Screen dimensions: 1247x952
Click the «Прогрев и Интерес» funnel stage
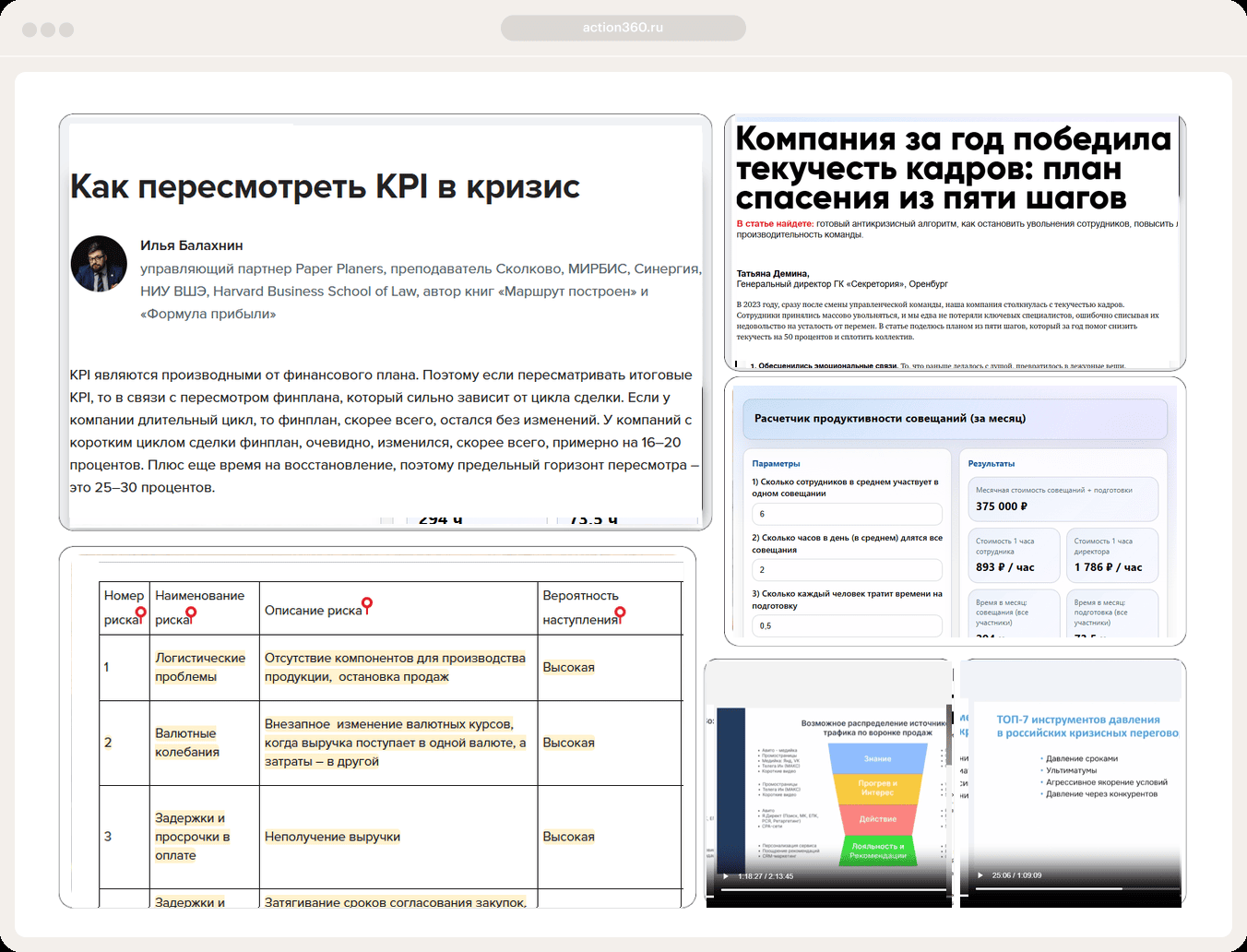tap(877, 788)
